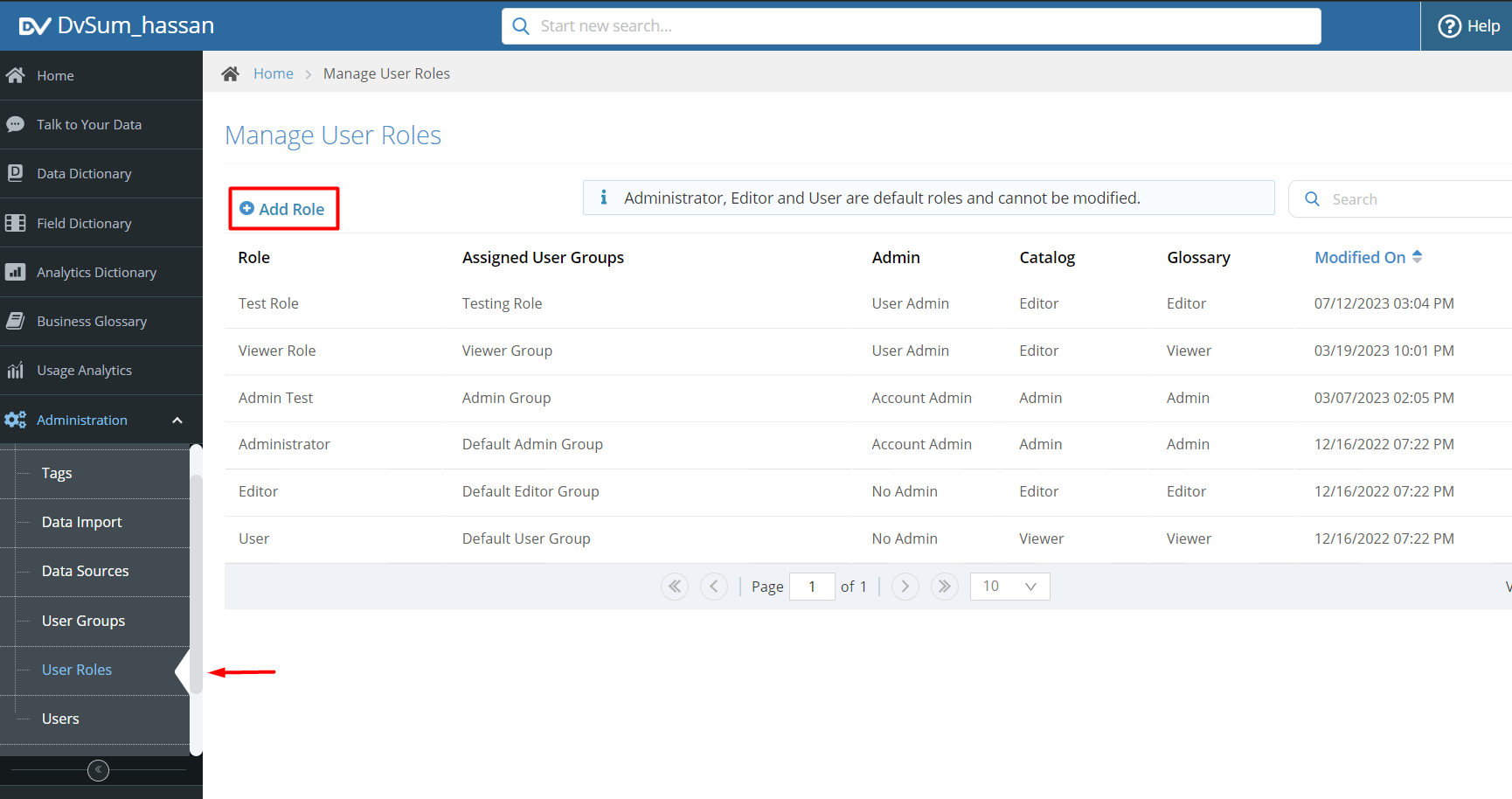Click the Talk to Your Data chat icon
Screen dimensions: 1512x799
point(15,124)
